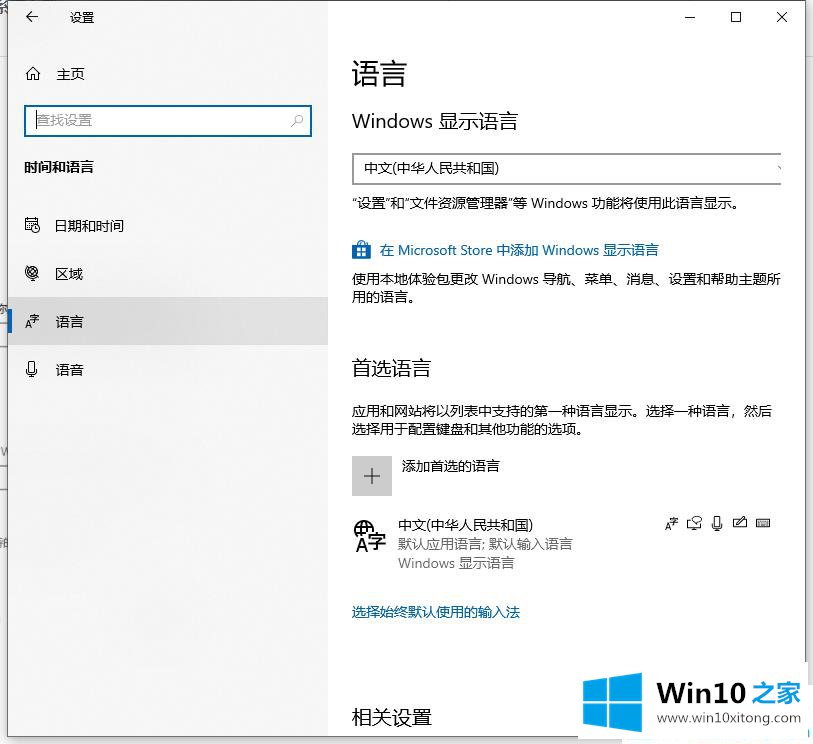The height and width of the screenshot is (744, 813).
Task: Go to 主页 settings home
Action: 70,74
